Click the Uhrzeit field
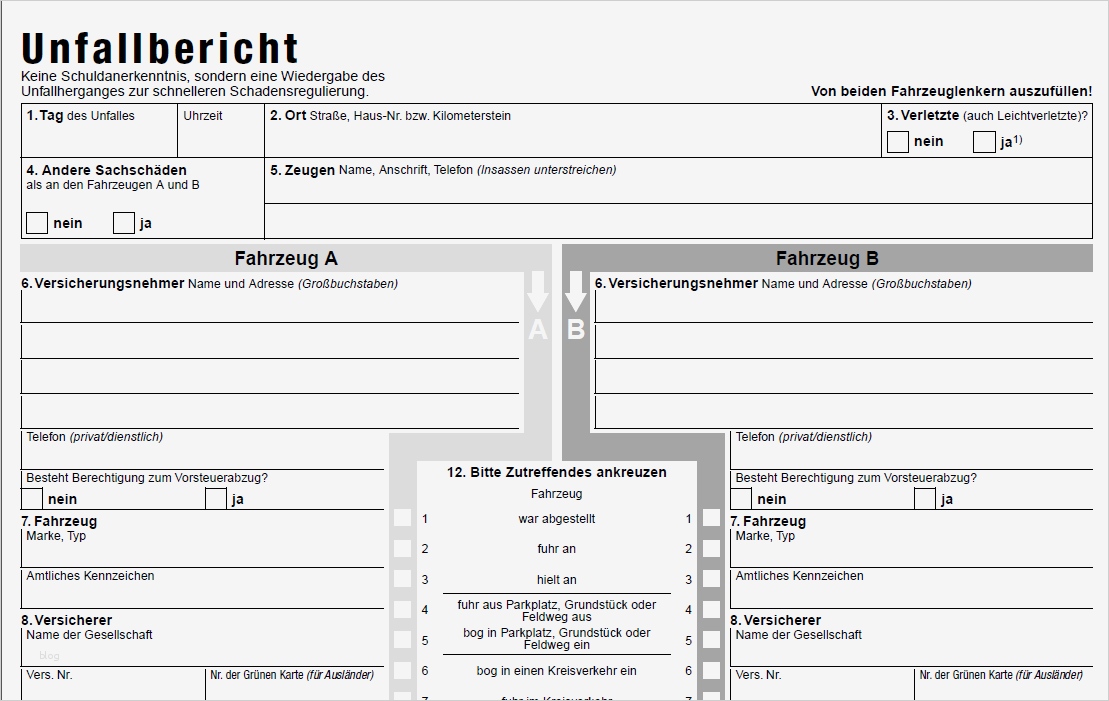The width and height of the screenshot is (1109, 701). coord(221,131)
